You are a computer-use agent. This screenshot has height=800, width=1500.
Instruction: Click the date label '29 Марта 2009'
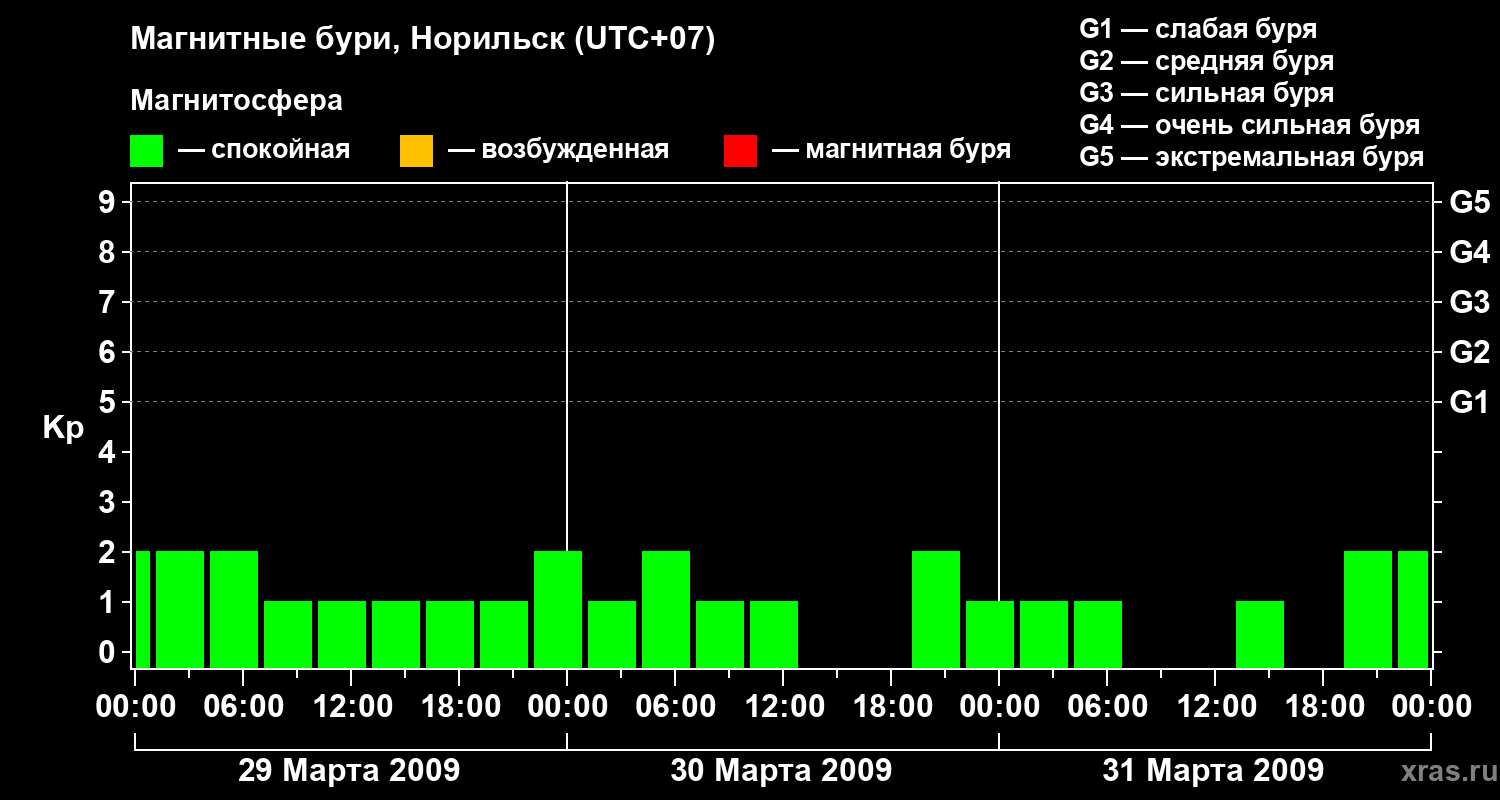click(x=349, y=771)
